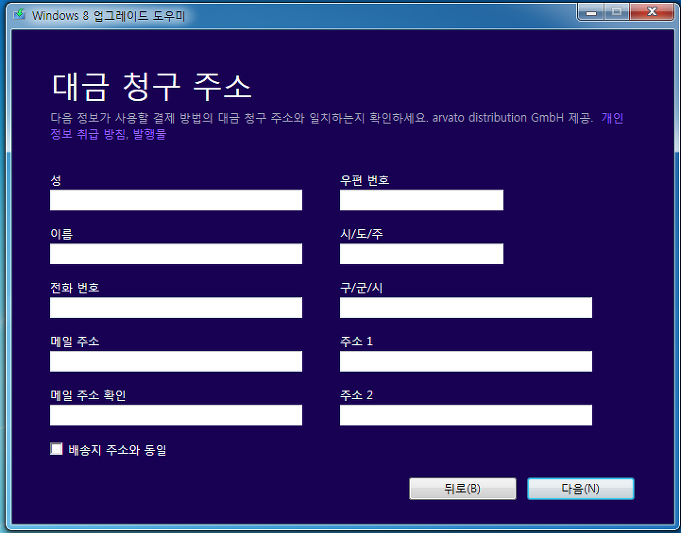The height and width of the screenshot is (533, 681).
Task: Click the 성 (last name) input field
Action: 176,200
